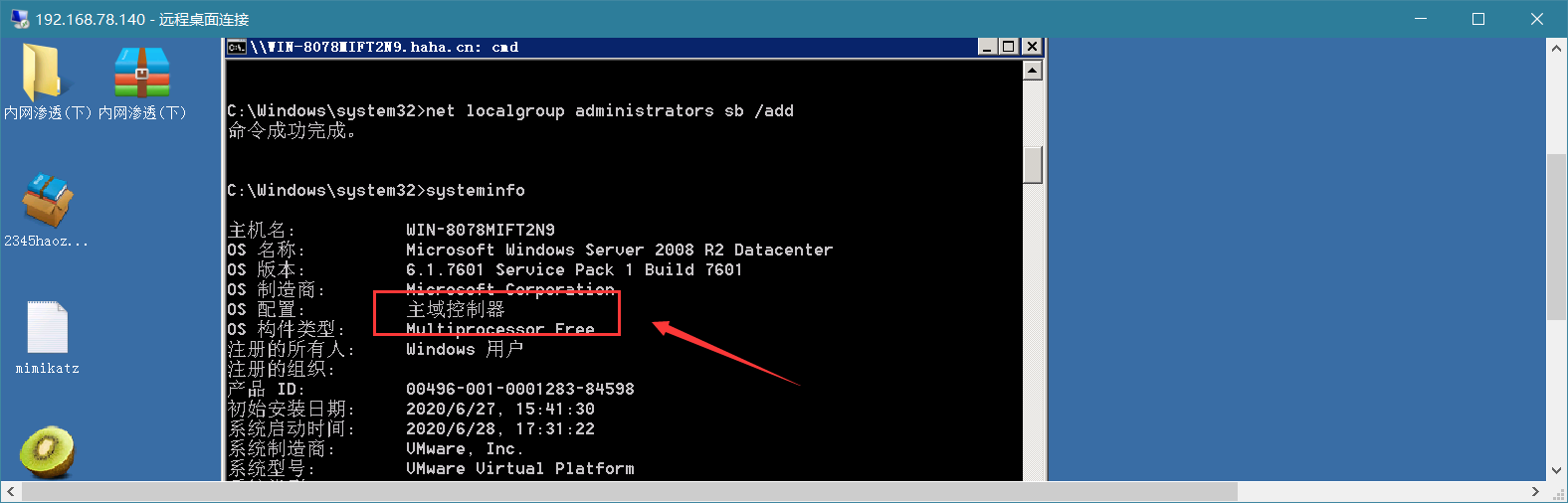Screen dimensions: 1568x503
Task: Click the Remote Desktop Connection title bar icon
Action: coord(19,19)
